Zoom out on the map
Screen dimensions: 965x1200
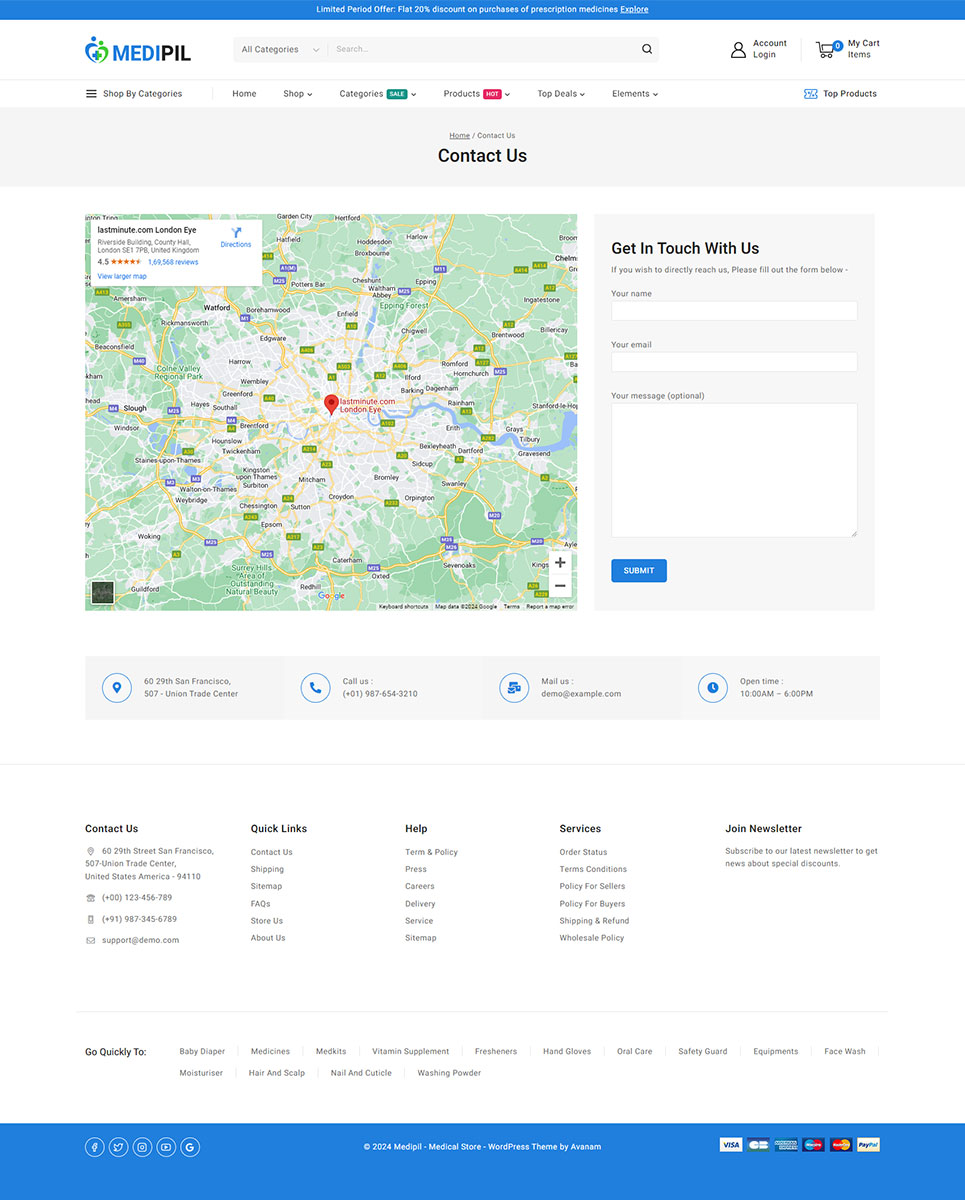tap(560, 586)
